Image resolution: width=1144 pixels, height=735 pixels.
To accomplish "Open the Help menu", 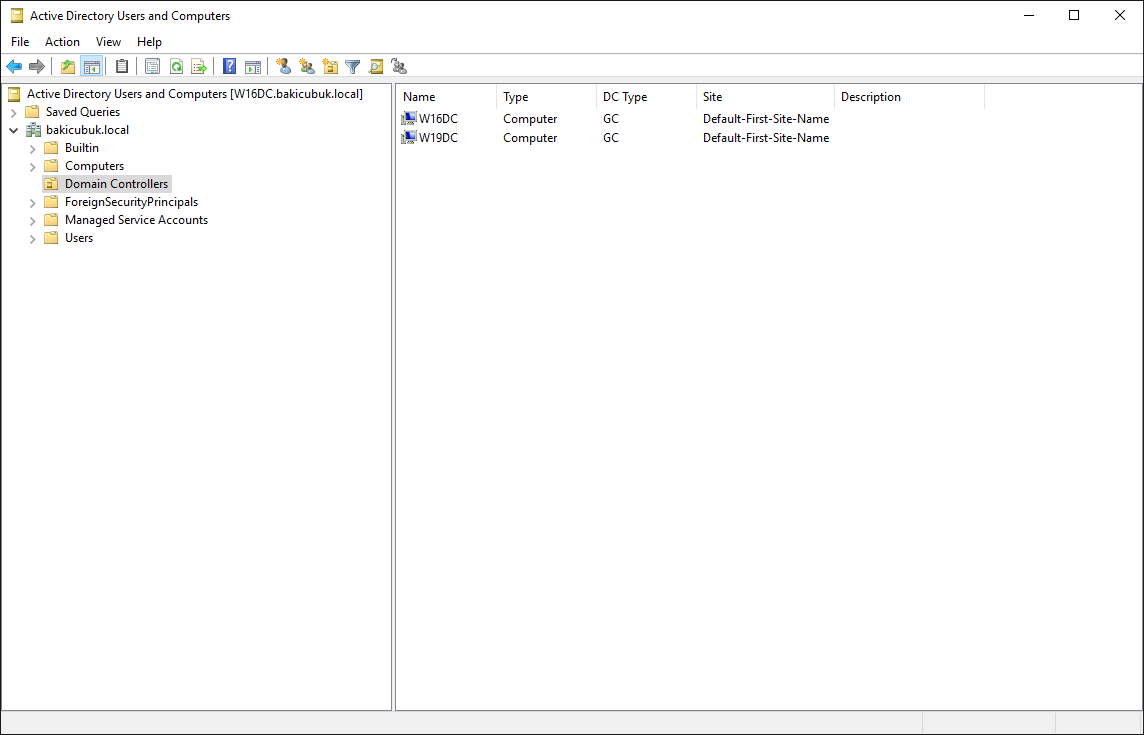I will pyautogui.click(x=150, y=42).
